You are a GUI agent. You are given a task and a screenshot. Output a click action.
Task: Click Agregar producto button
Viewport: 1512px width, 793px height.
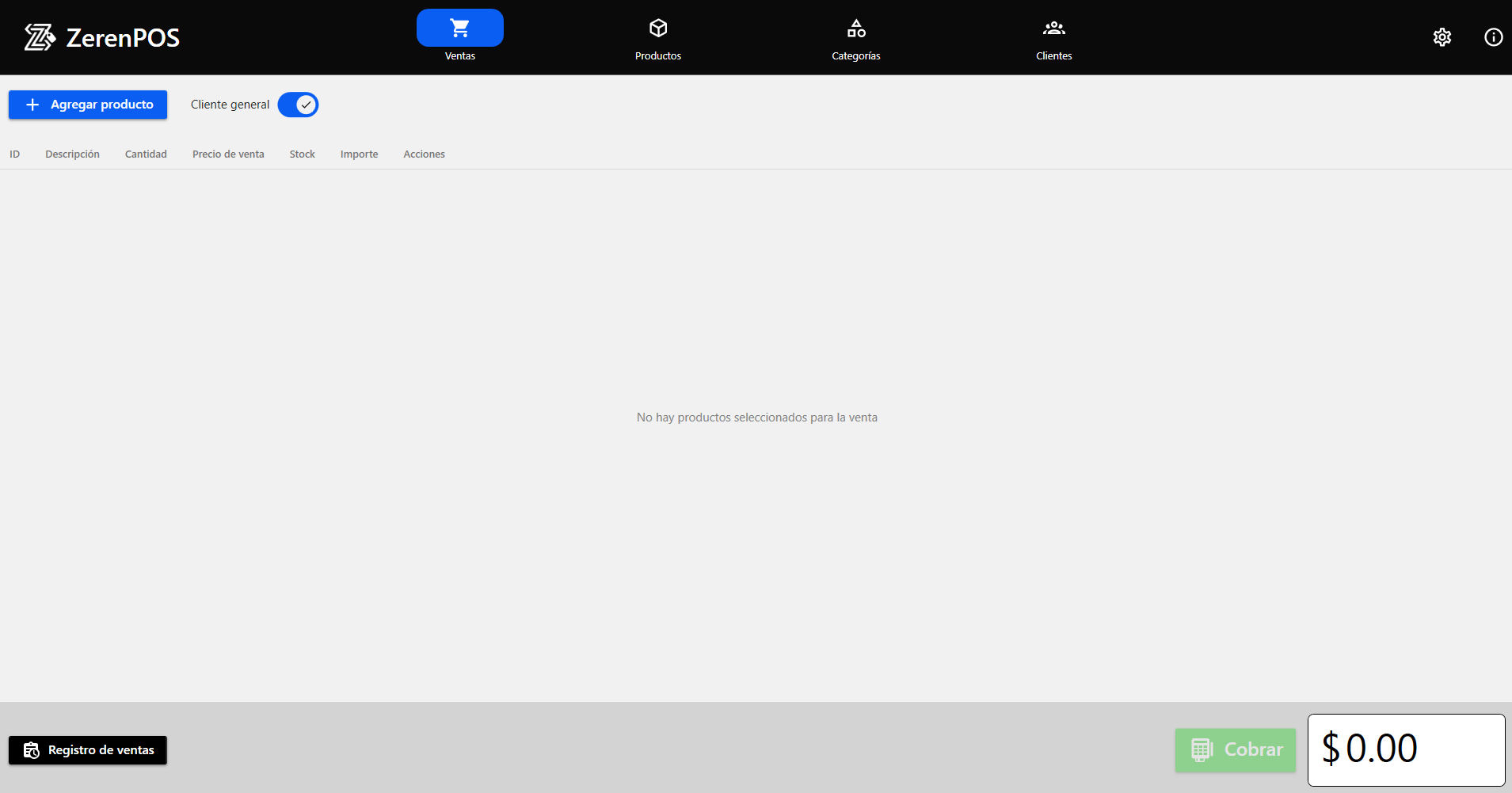point(88,105)
